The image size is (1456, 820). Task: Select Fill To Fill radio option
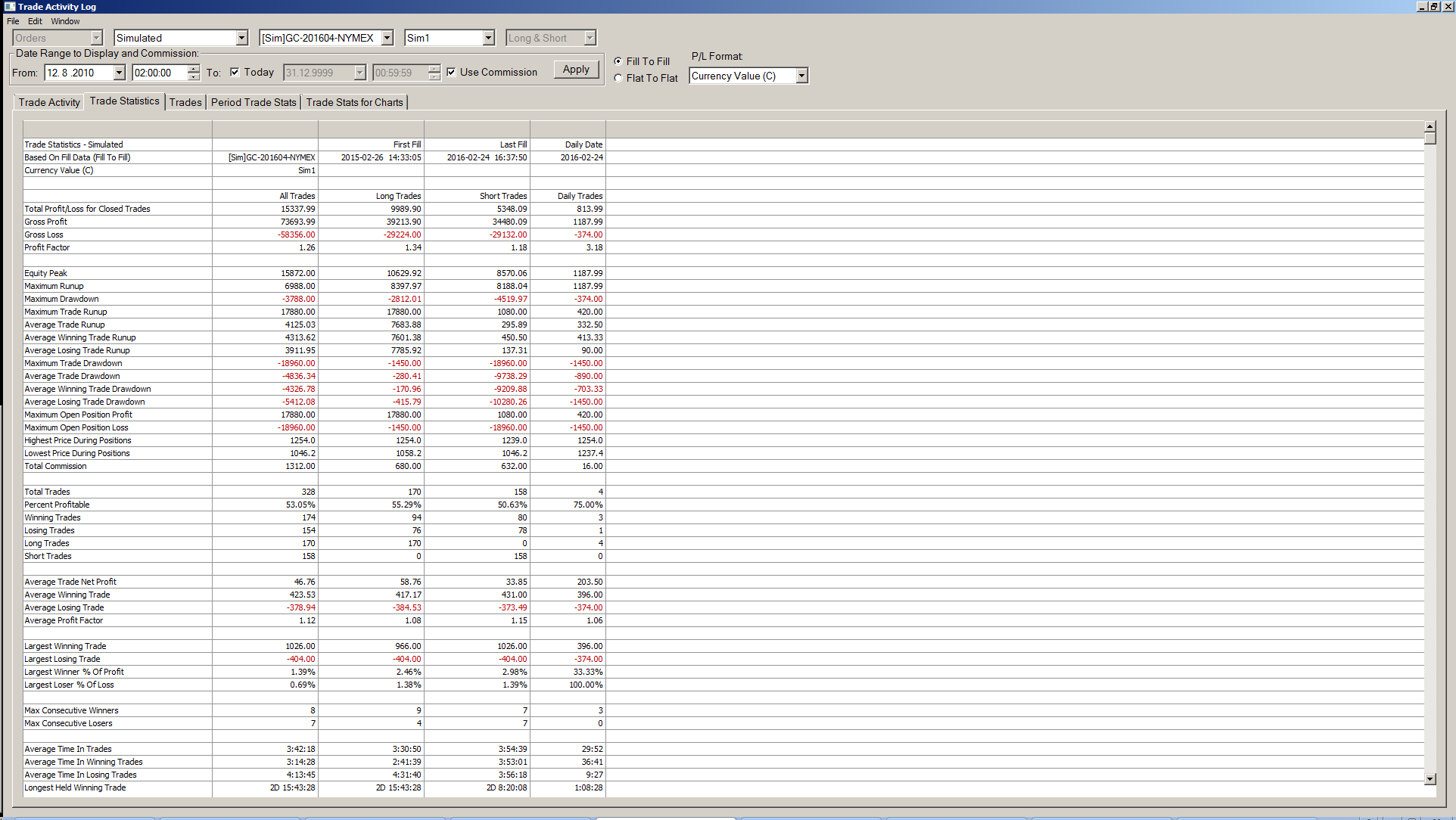click(x=618, y=61)
